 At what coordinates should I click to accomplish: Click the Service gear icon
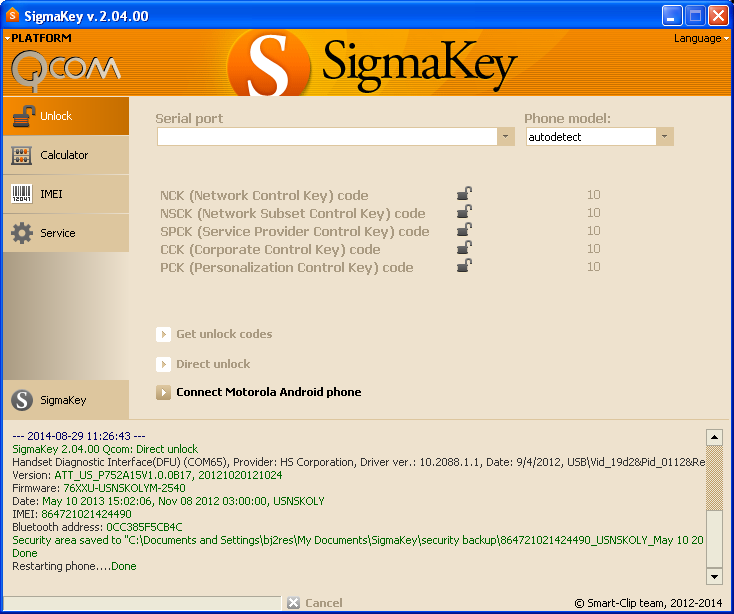pyautogui.click(x=22, y=233)
